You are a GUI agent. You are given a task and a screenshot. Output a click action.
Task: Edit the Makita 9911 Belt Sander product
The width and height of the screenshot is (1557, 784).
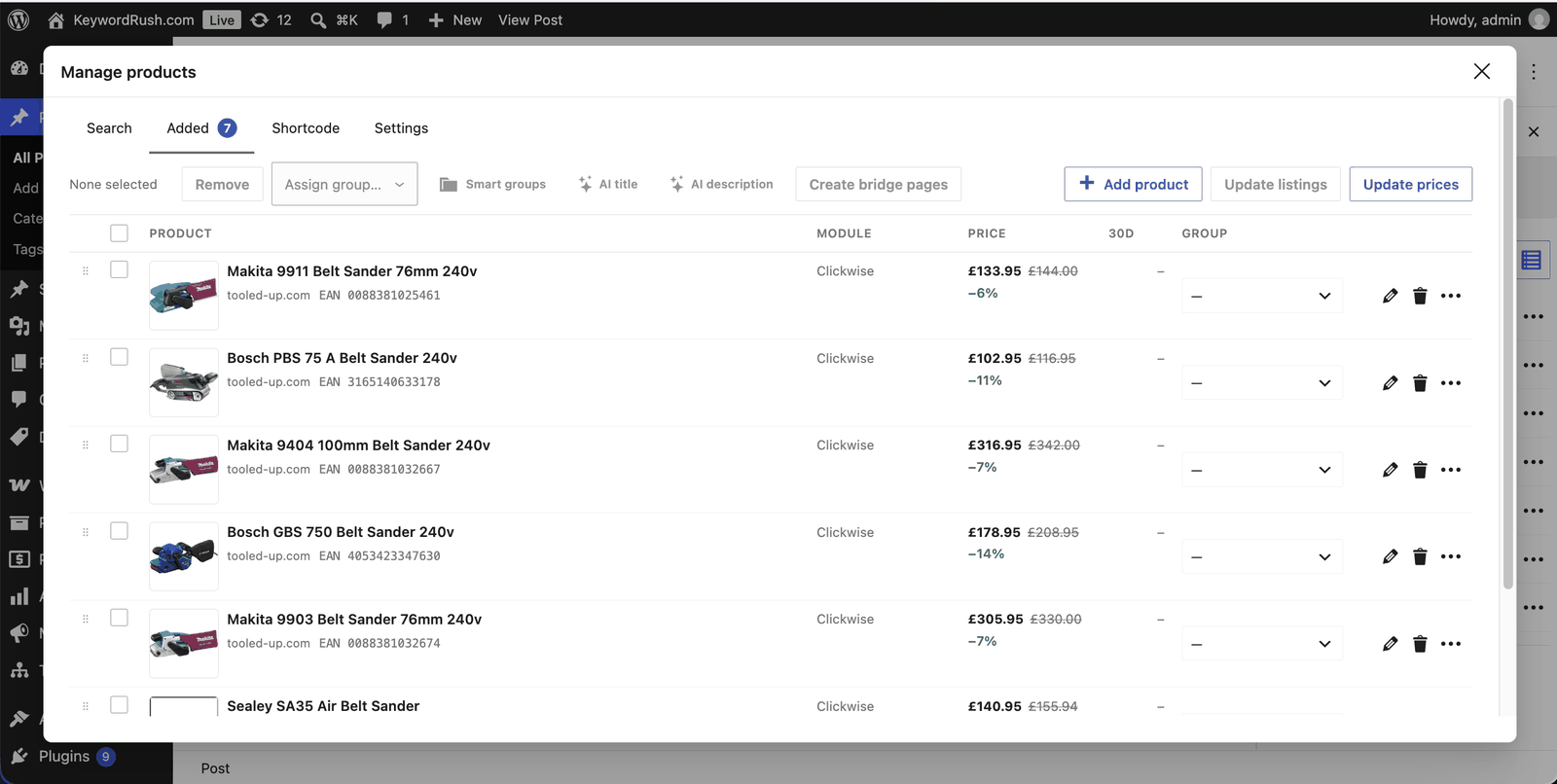point(1390,296)
